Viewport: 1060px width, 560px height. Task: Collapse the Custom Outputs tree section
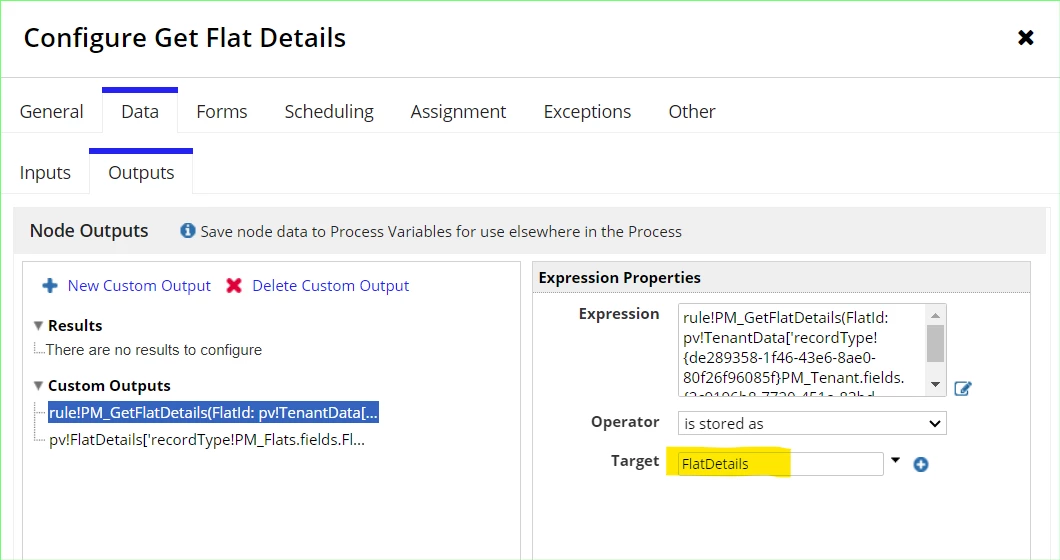pos(39,386)
